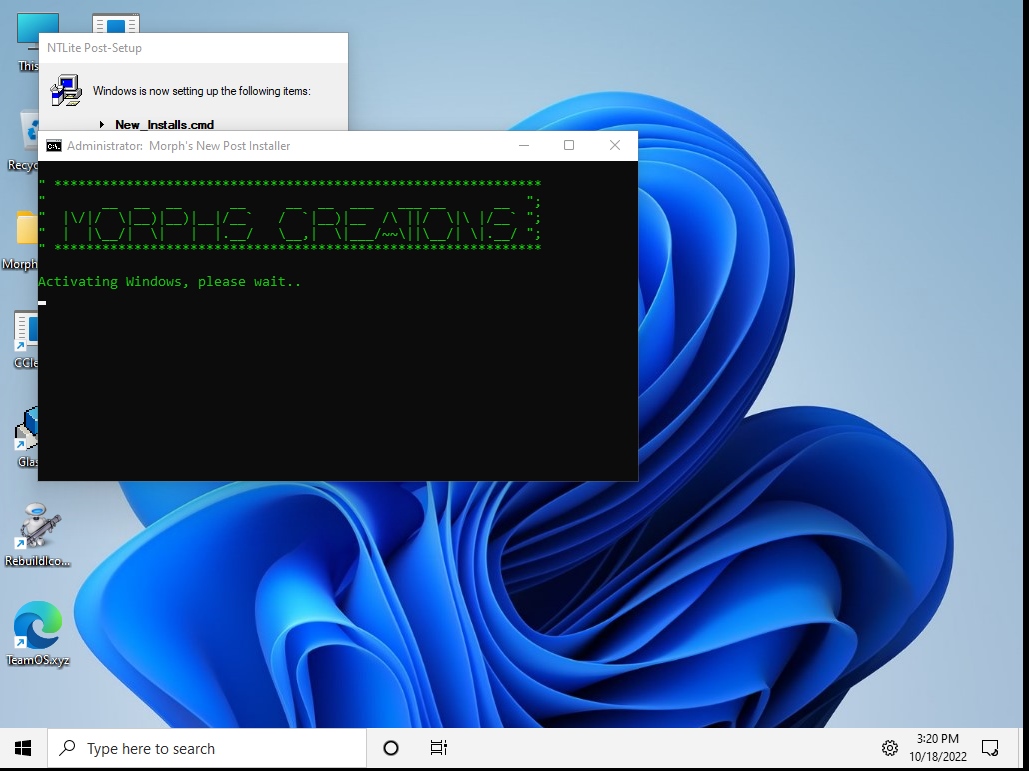Maximize the Morph's New Post Installer window
1029x771 pixels.
tap(569, 146)
